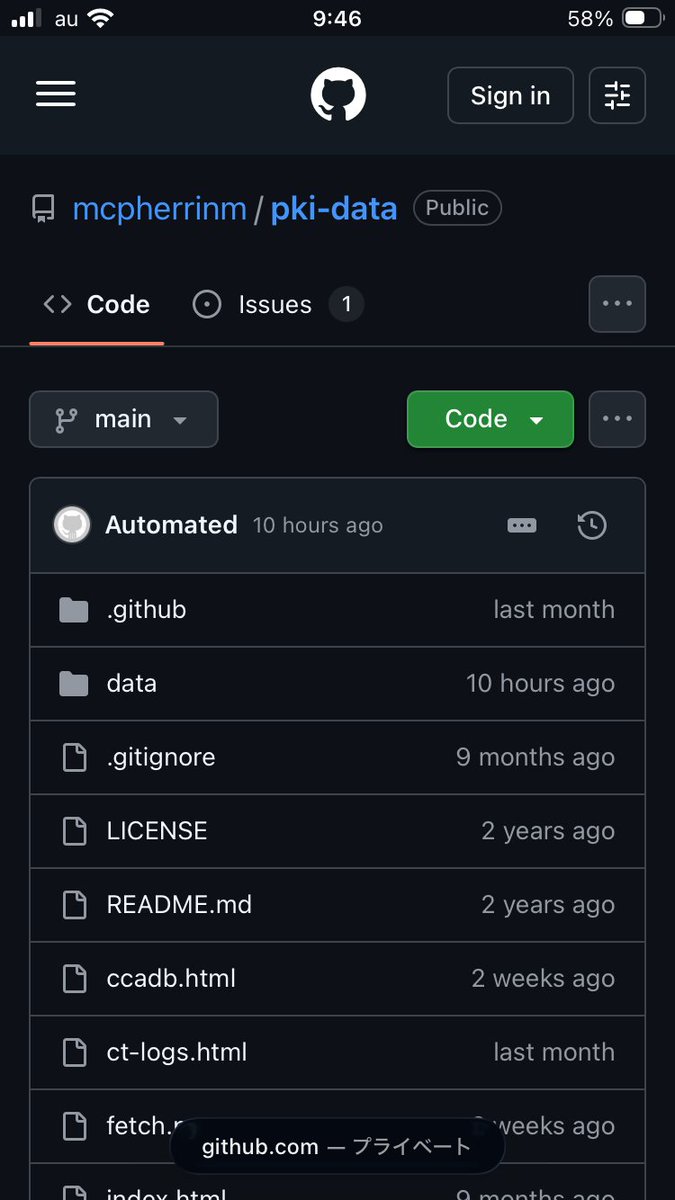Open the .gitignore file
675x1200 pixels.
[x=161, y=758]
